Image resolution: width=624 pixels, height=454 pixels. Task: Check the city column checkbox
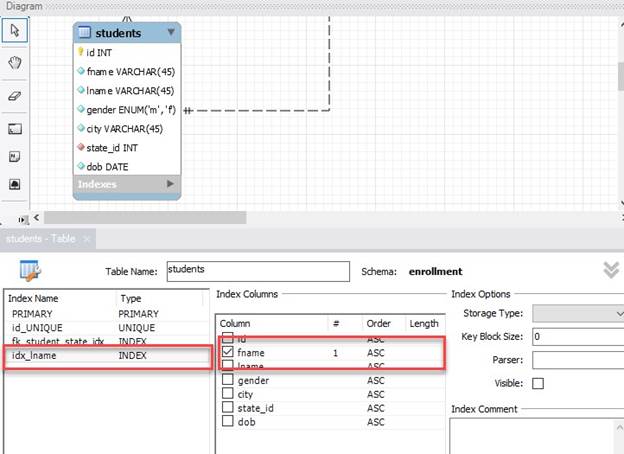click(x=228, y=394)
